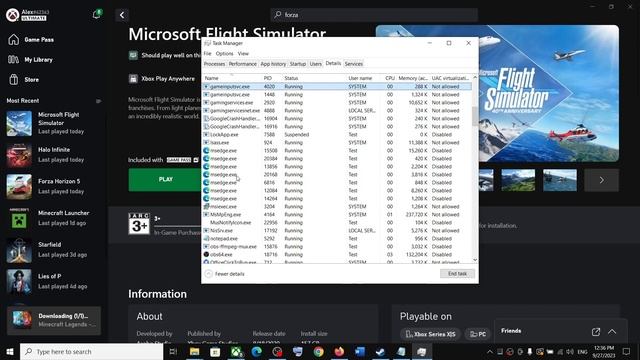Open Task Manager View menu
The image size is (640, 360).
pos(243,53)
